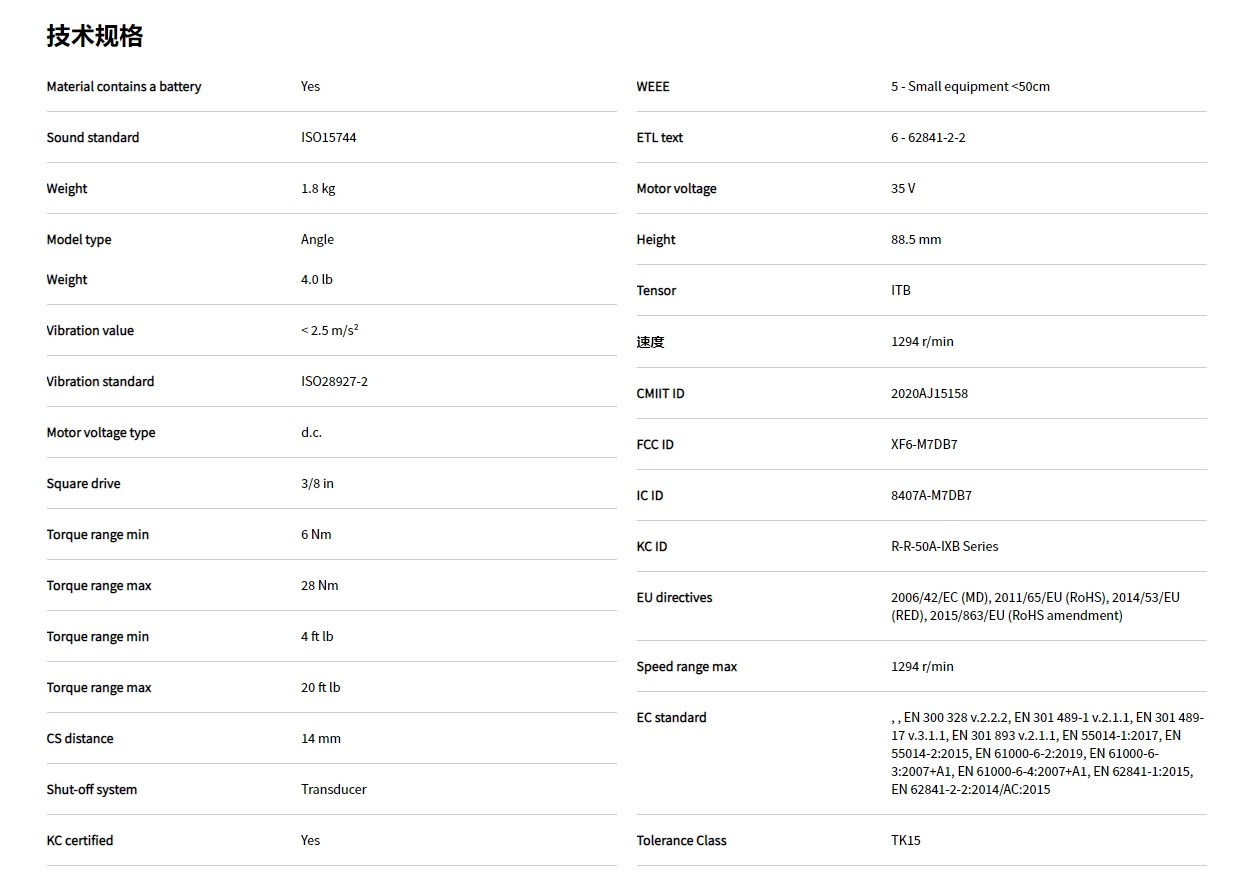
Task: Select the CMIIT ID value 2020AJ15158
Action: [x=929, y=393]
